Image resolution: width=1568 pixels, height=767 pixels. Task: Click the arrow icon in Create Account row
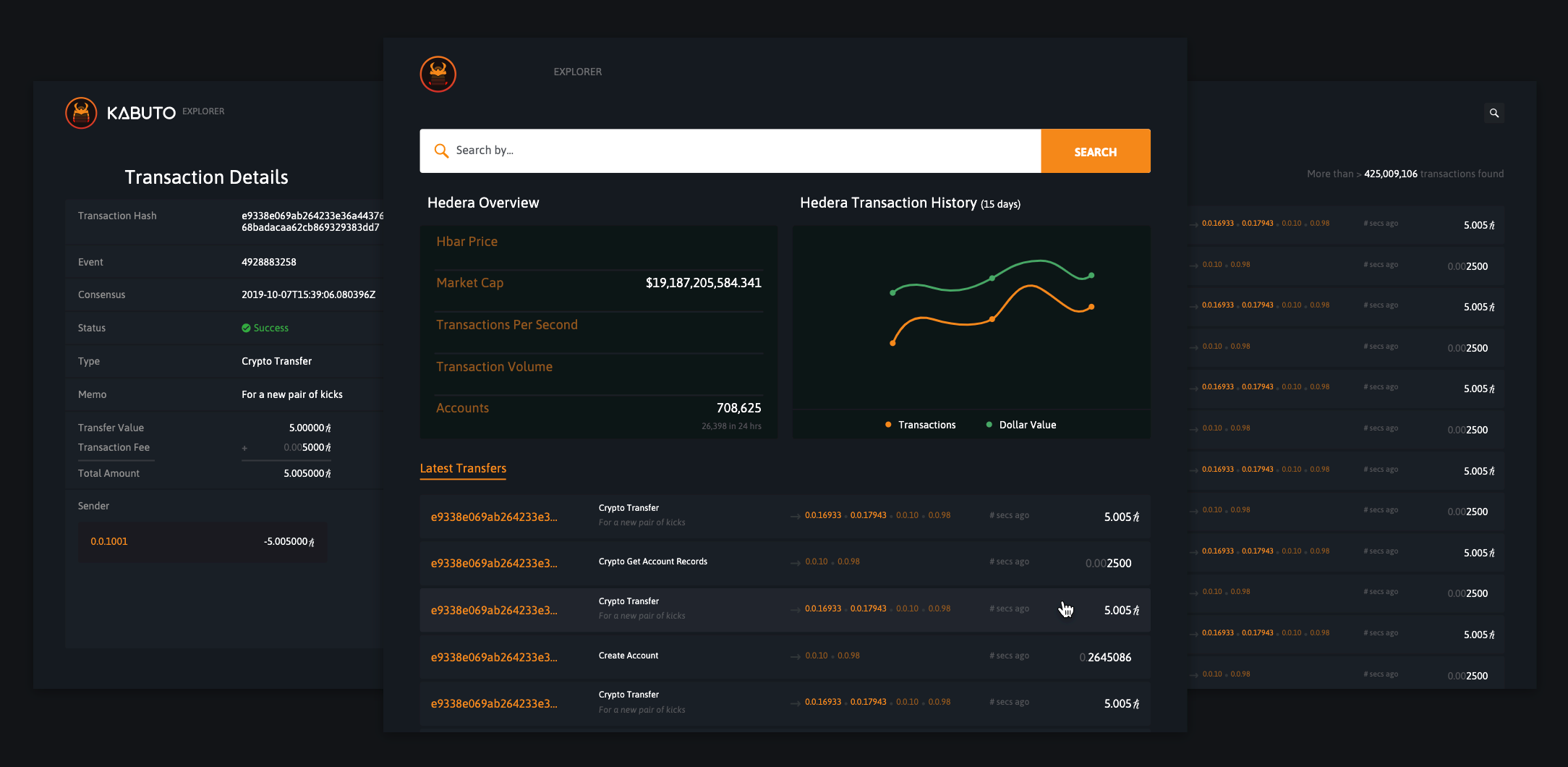coord(796,656)
